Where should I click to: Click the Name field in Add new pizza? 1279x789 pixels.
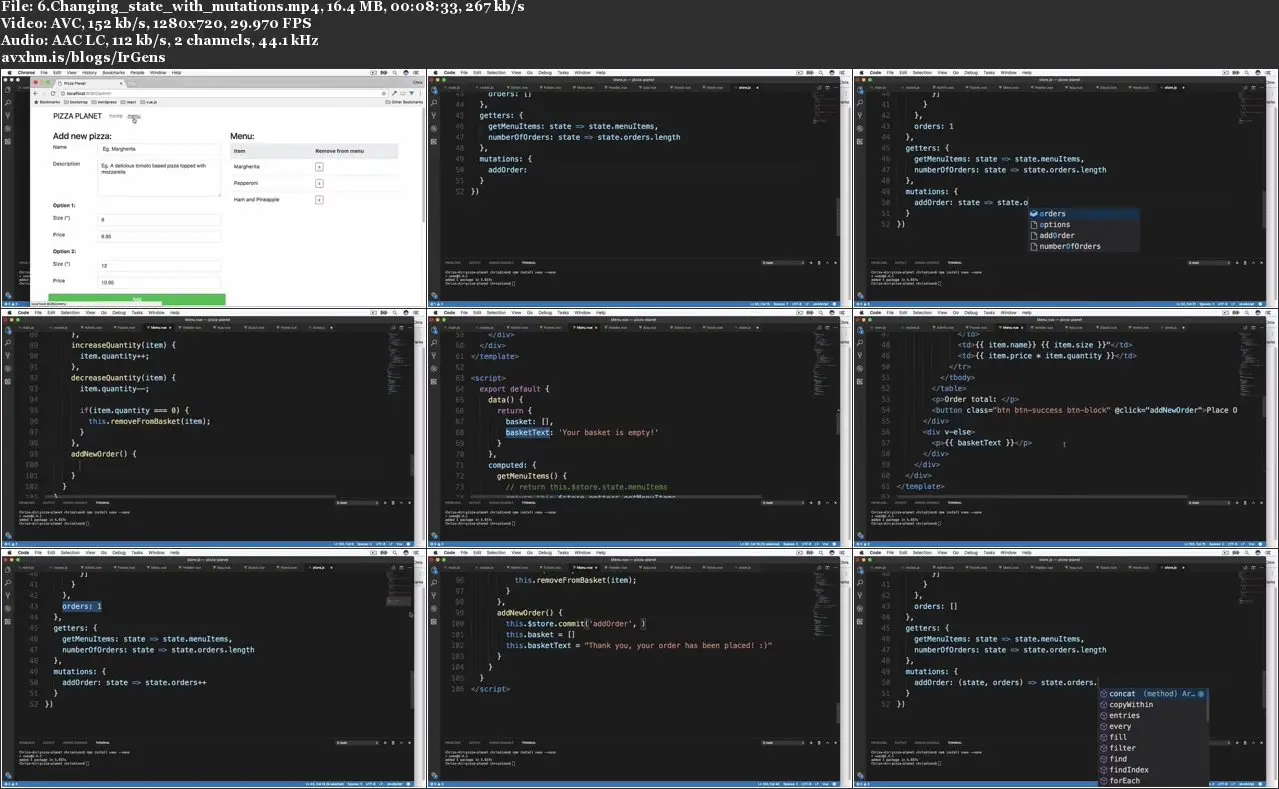tap(159, 148)
